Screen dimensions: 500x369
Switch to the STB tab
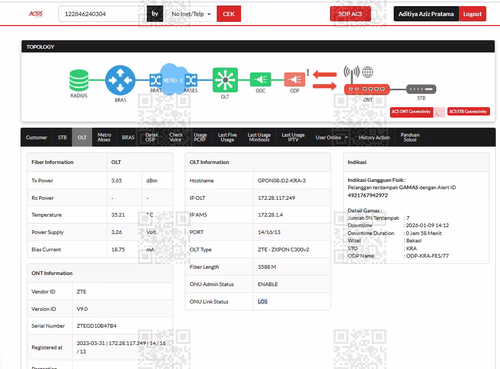click(62, 137)
